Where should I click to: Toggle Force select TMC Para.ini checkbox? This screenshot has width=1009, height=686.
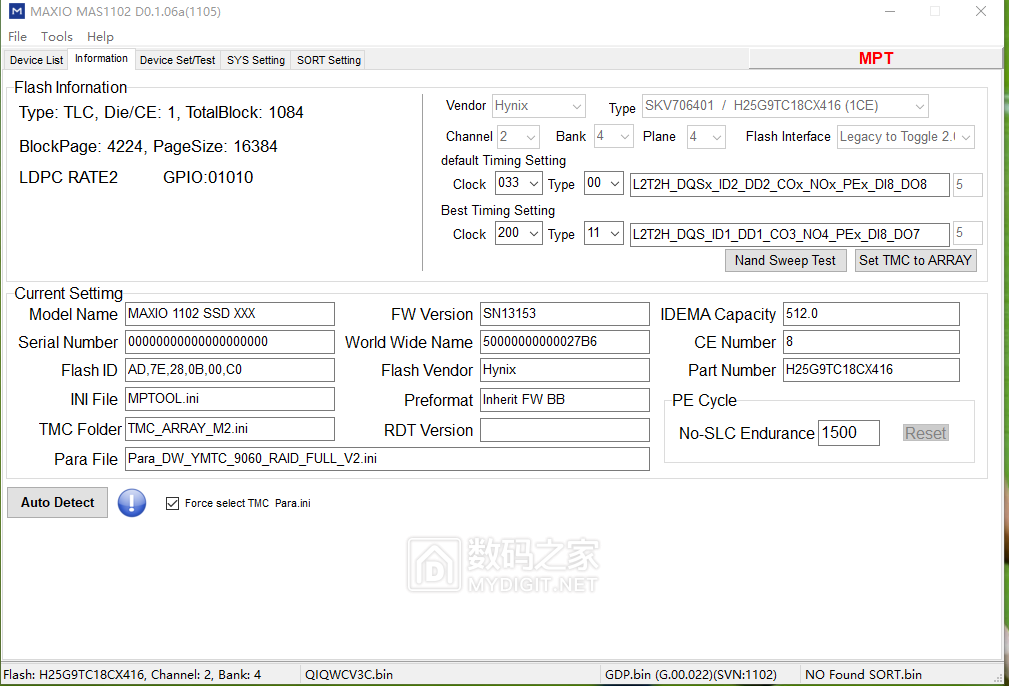point(172,503)
